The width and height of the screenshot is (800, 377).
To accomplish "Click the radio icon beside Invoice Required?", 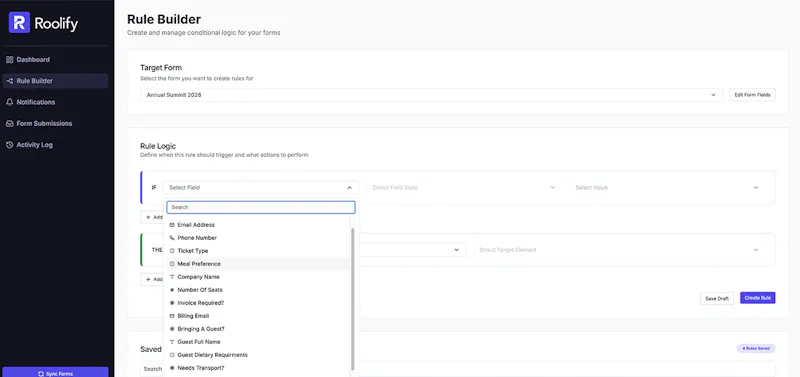I will click(x=172, y=303).
